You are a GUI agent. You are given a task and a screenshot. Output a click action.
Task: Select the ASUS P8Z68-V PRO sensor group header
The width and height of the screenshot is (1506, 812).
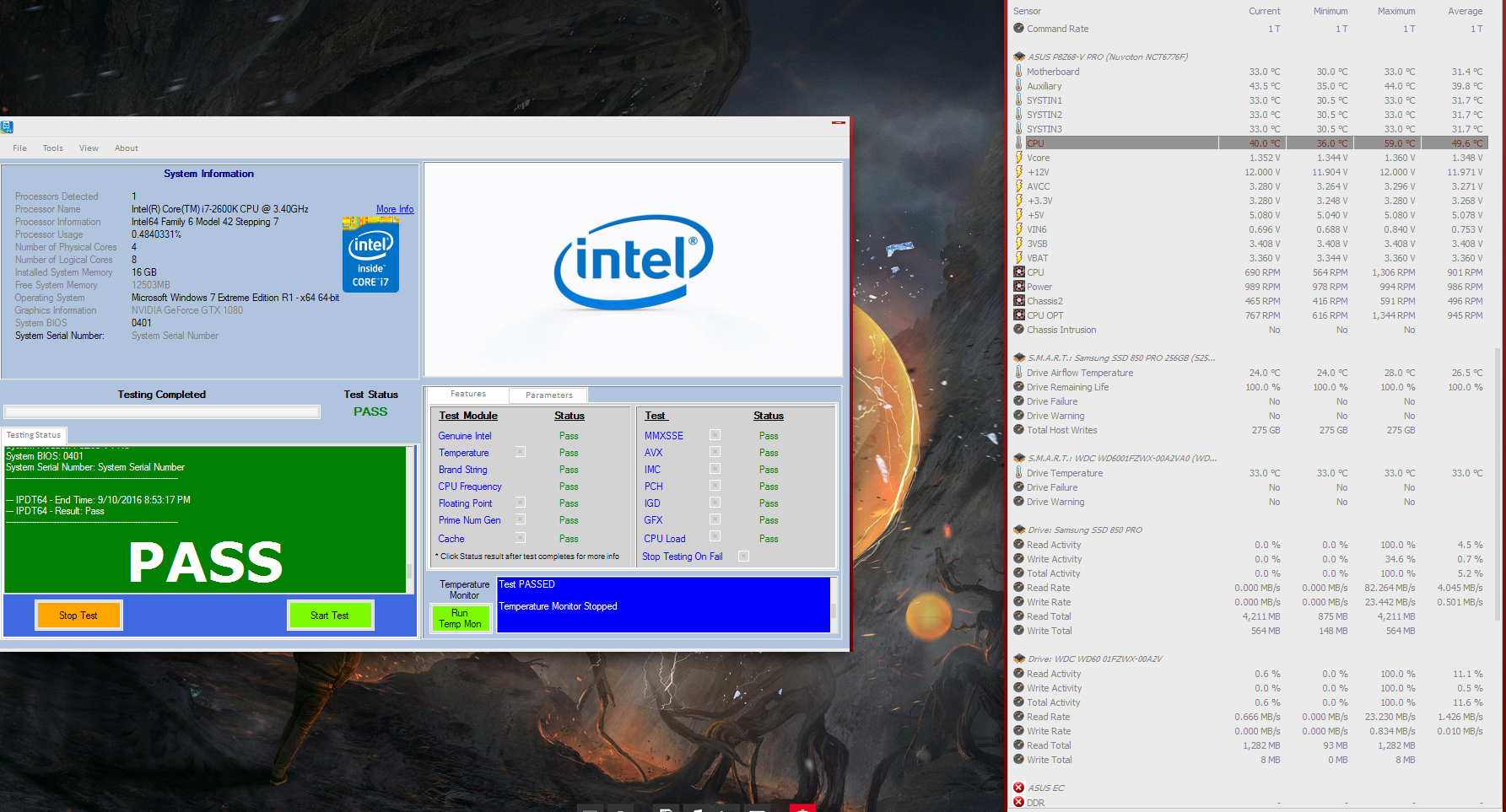tap(1107, 57)
